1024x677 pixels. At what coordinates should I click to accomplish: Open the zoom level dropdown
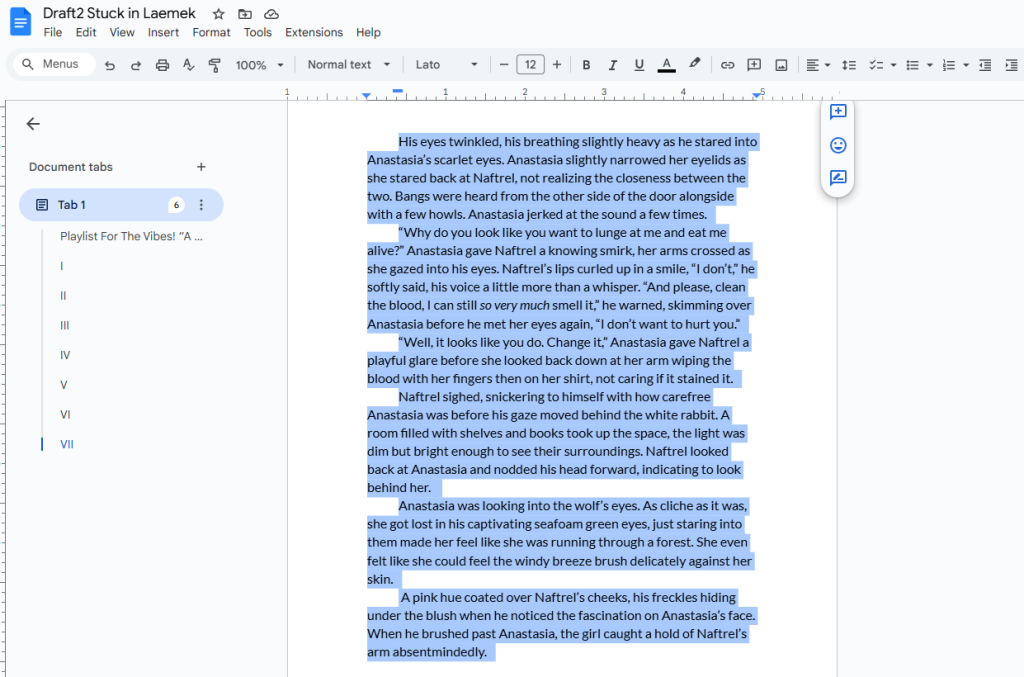[259, 65]
